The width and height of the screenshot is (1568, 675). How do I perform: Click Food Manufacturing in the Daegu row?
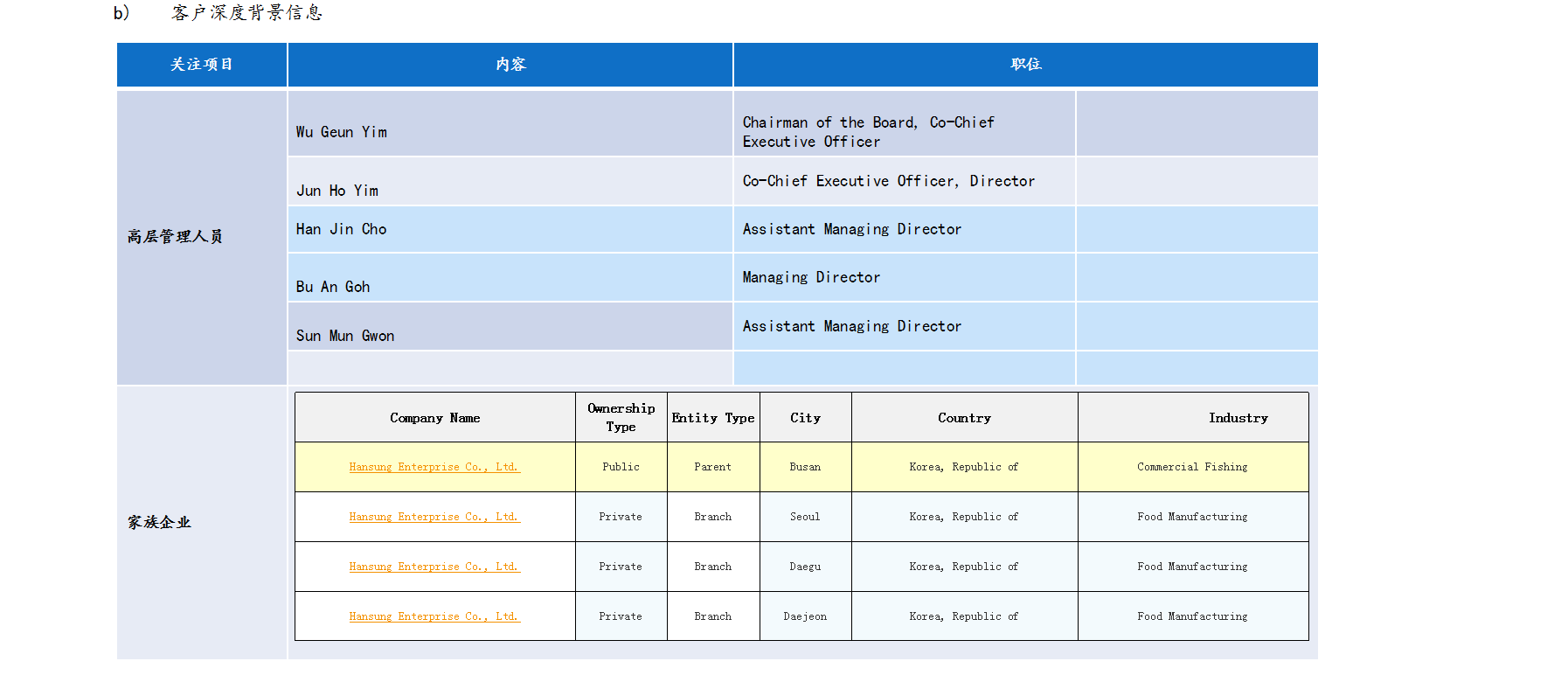click(x=1193, y=567)
